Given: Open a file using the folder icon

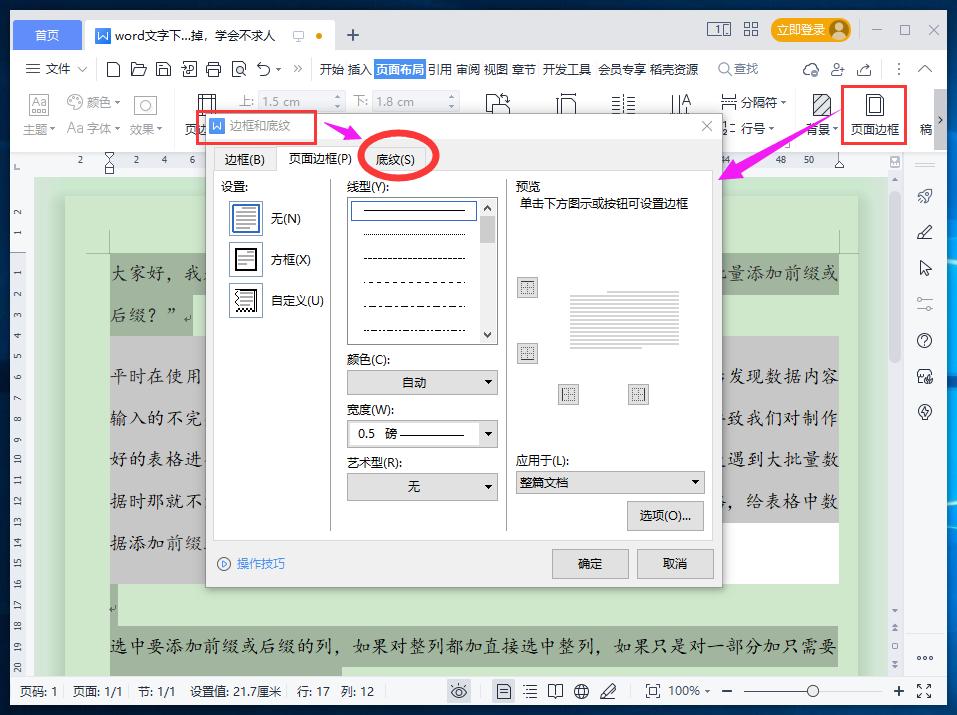Looking at the screenshot, I should click(138, 69).
